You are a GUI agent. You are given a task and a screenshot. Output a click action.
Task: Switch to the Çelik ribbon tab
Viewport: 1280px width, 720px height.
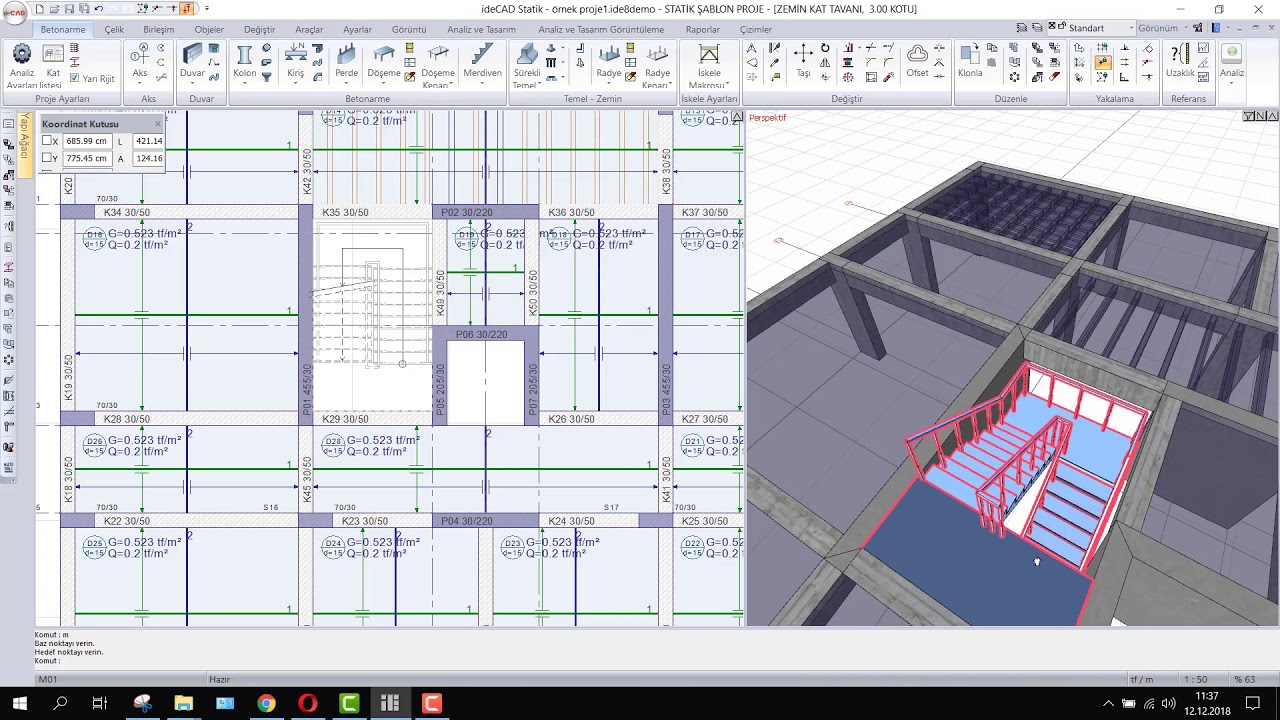[114, 29]
